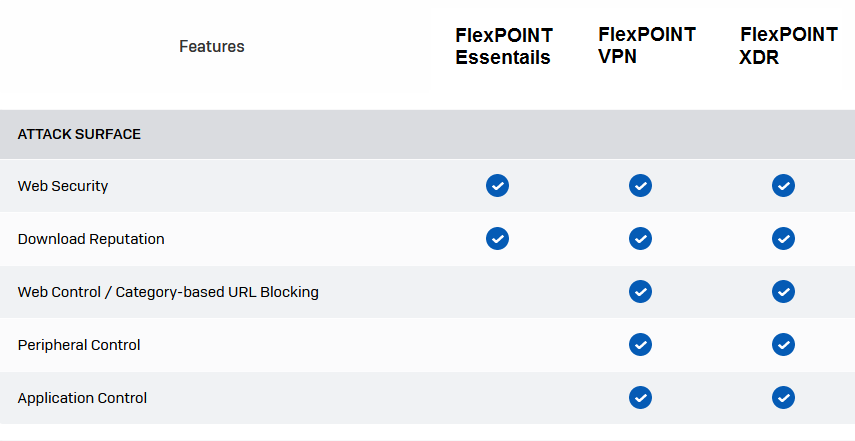The width and height of the screenshot is (855, 441).
Task: Click Web Security checkmark under FlexPOINT Essentials
Action: point(497,186)
